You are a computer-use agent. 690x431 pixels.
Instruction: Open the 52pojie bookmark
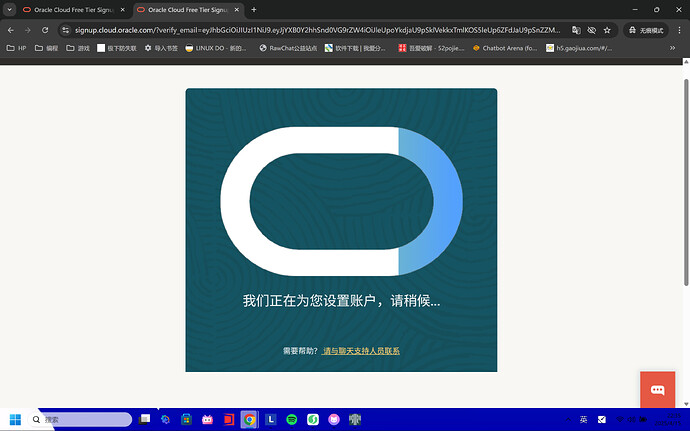click(431, 48)
